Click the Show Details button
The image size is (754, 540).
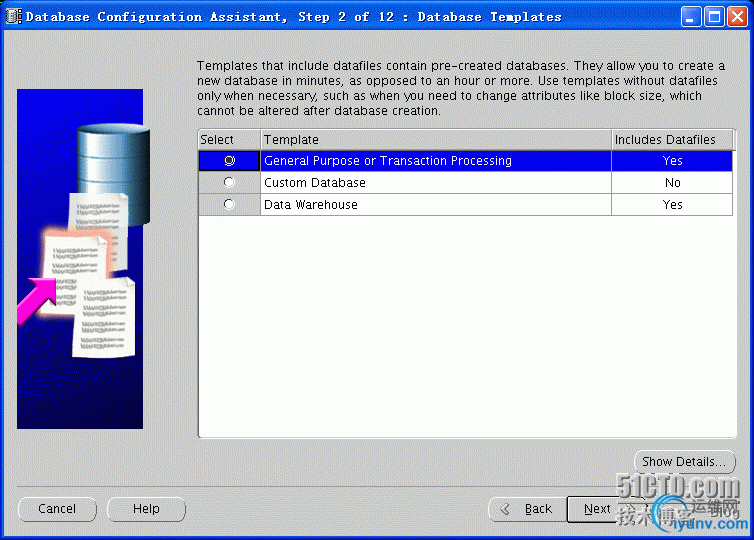pyautogui.click(x=684, y=462)
